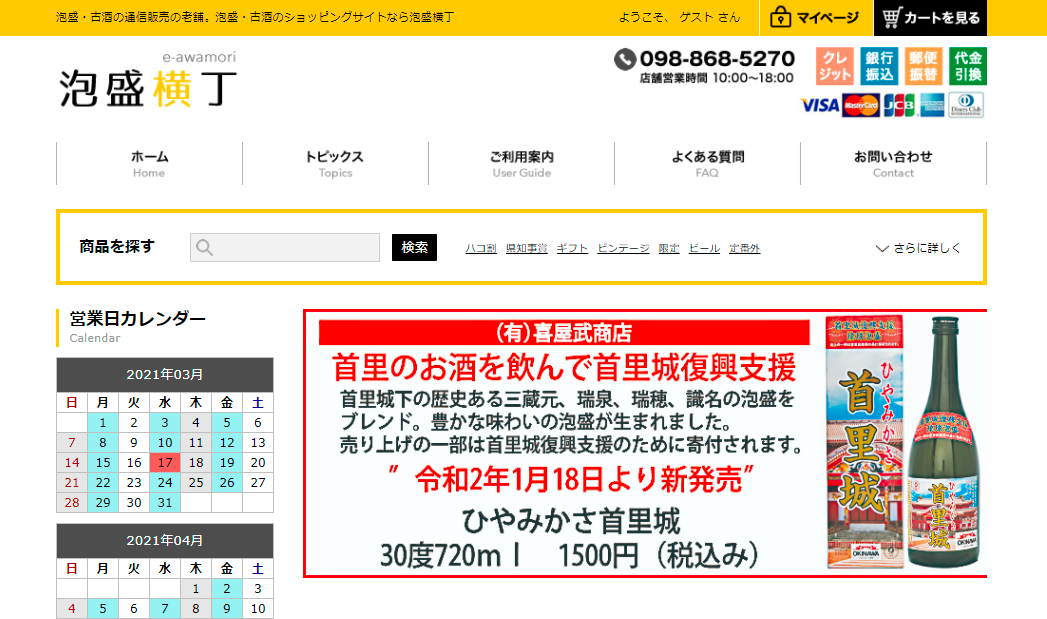Image resolution: width=1047 pixels, height=619 pixels.
Task: Open ご利用案内 User Guide
Action: click(521, 164)
